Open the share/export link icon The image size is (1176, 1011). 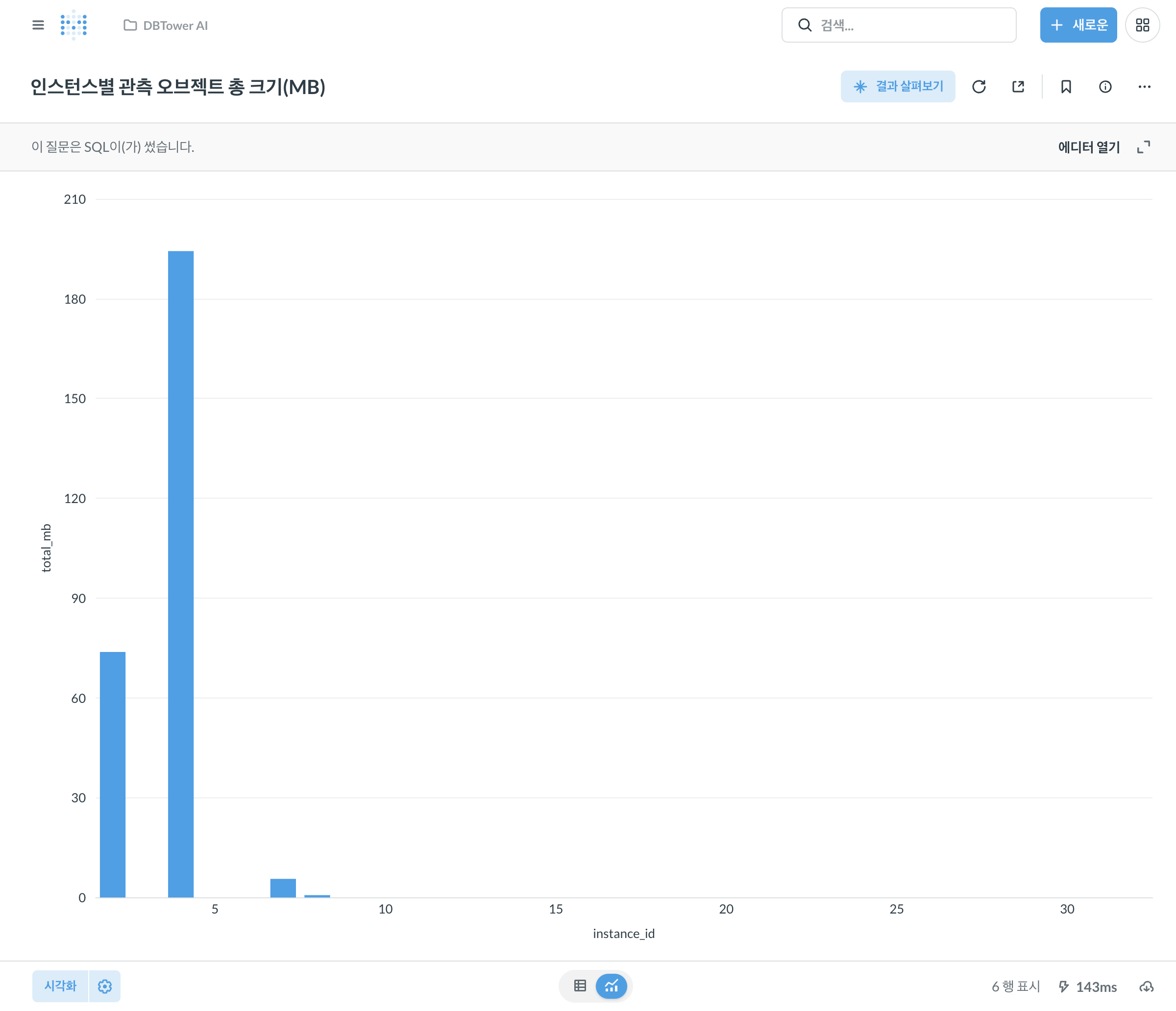coord(1018,87)
